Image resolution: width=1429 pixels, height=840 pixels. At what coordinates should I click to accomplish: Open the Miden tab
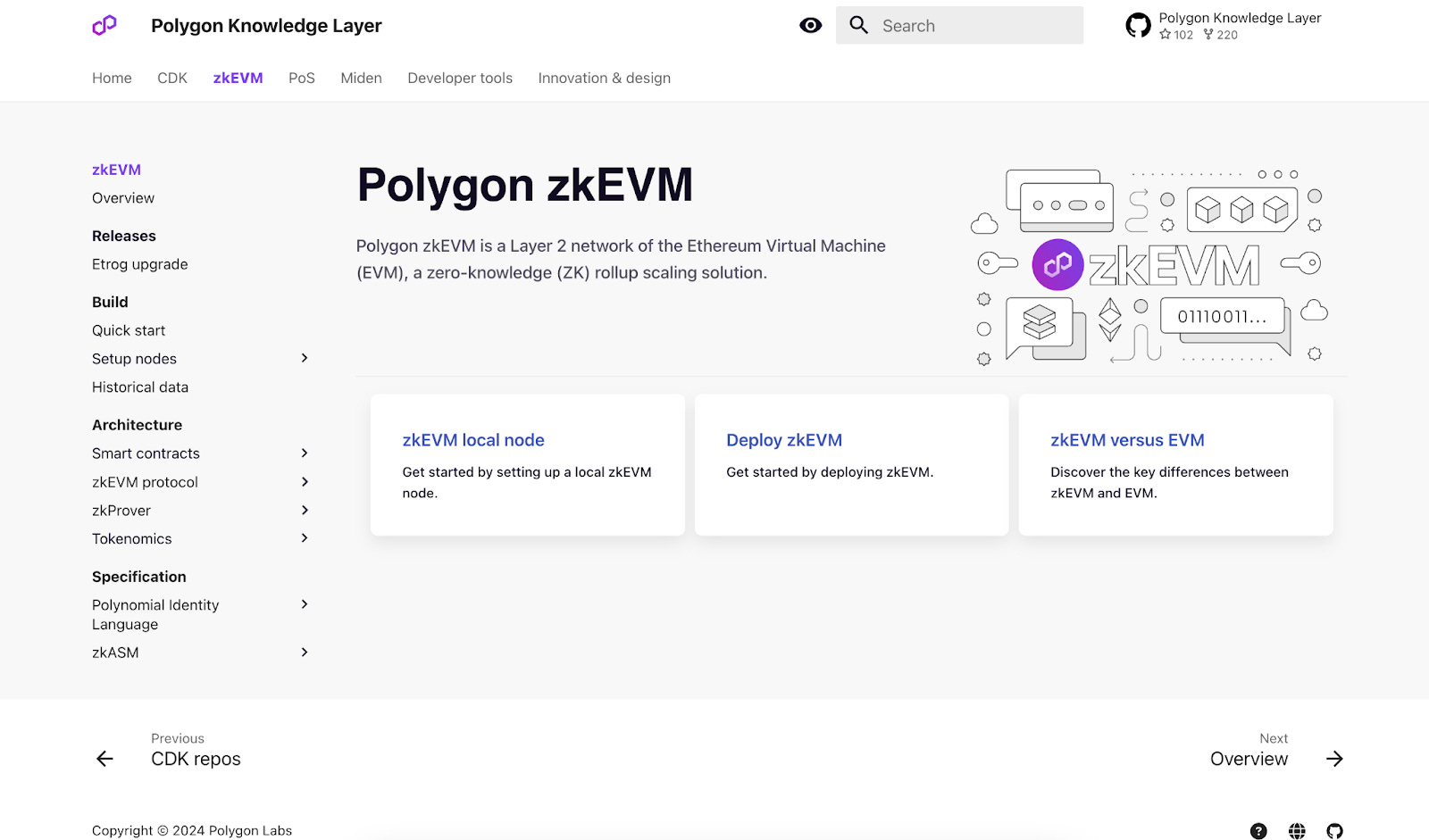(361, 78)
